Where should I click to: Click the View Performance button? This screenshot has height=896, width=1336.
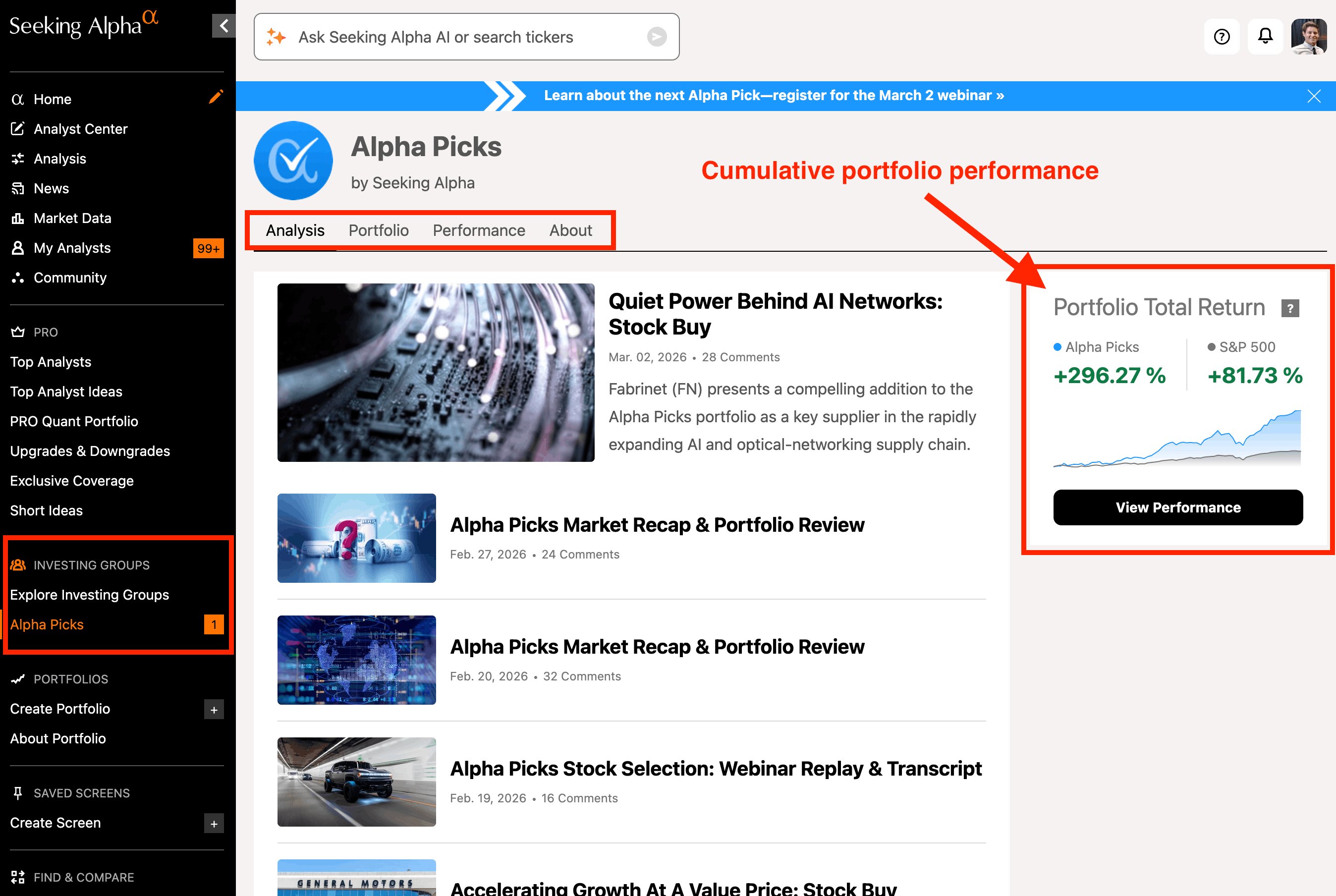tap(1178, 507)
